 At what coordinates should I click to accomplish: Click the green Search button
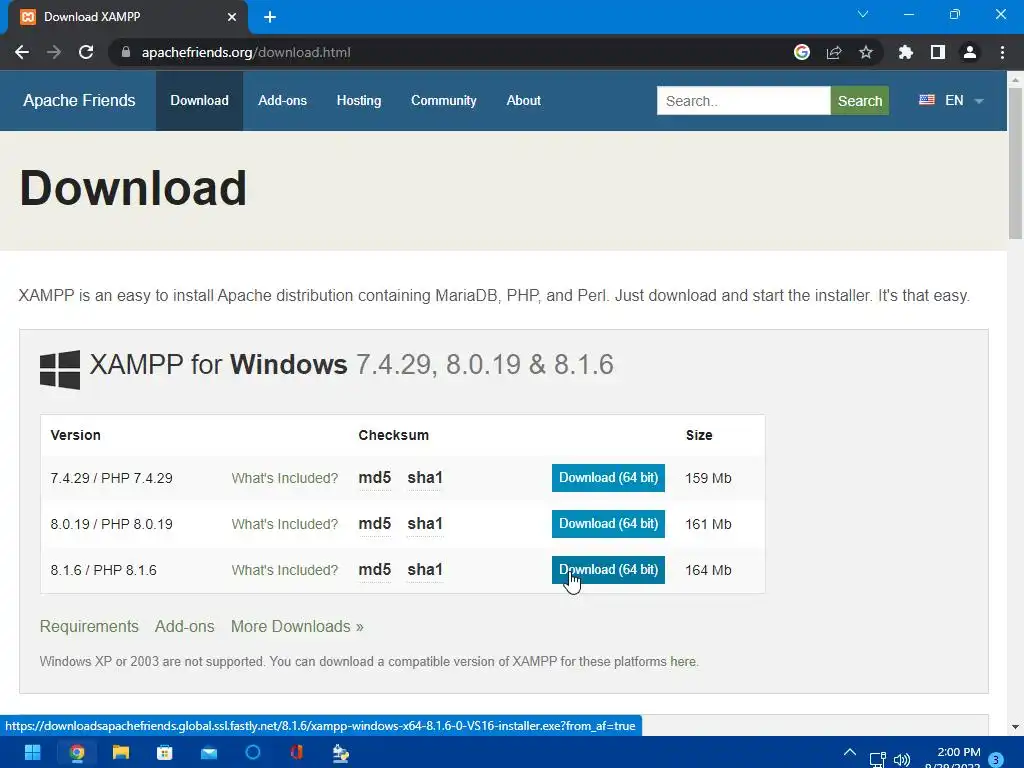(859, 101)
